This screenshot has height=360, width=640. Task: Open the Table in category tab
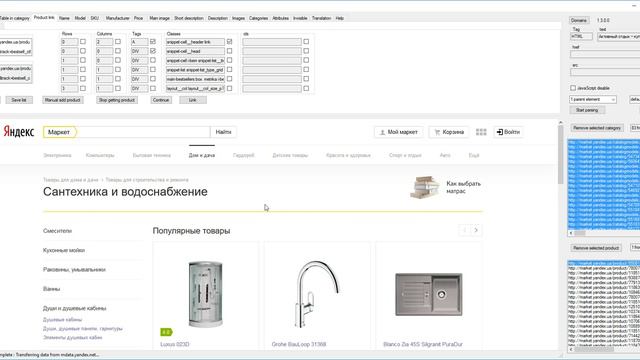pyautogui.click(x=15, y=18)
